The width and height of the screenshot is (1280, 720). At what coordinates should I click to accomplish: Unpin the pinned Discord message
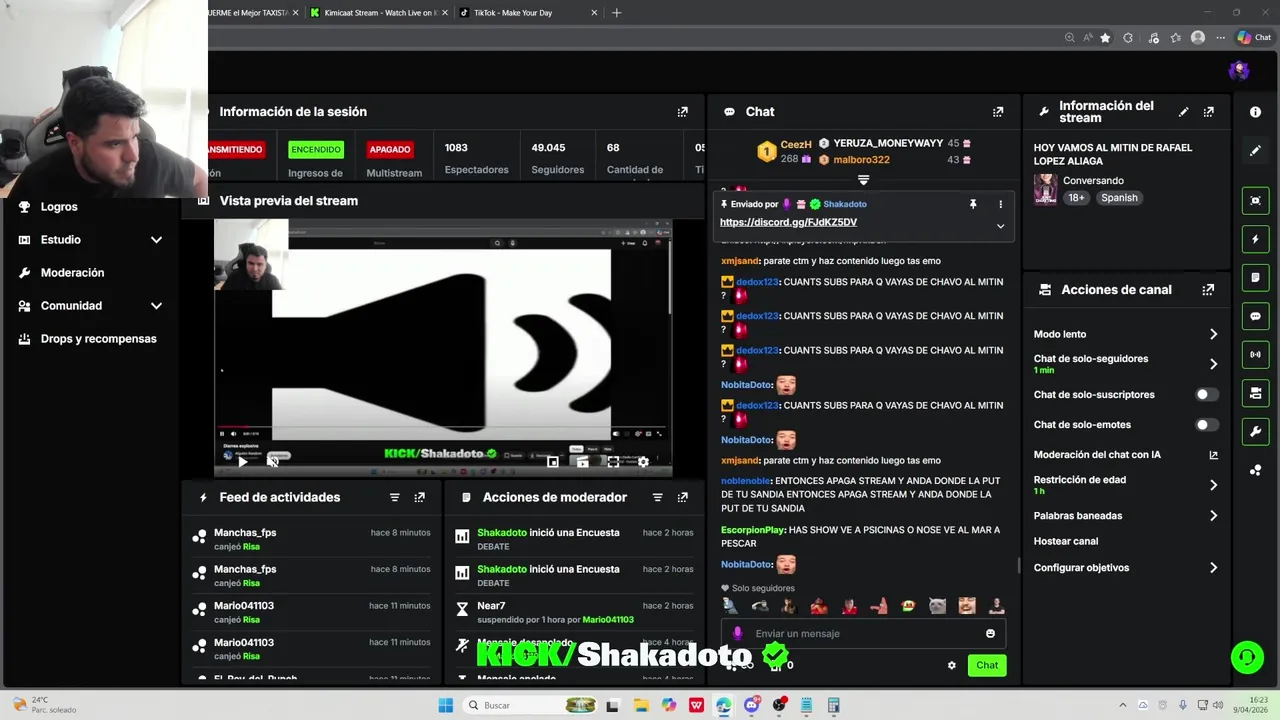973,204
